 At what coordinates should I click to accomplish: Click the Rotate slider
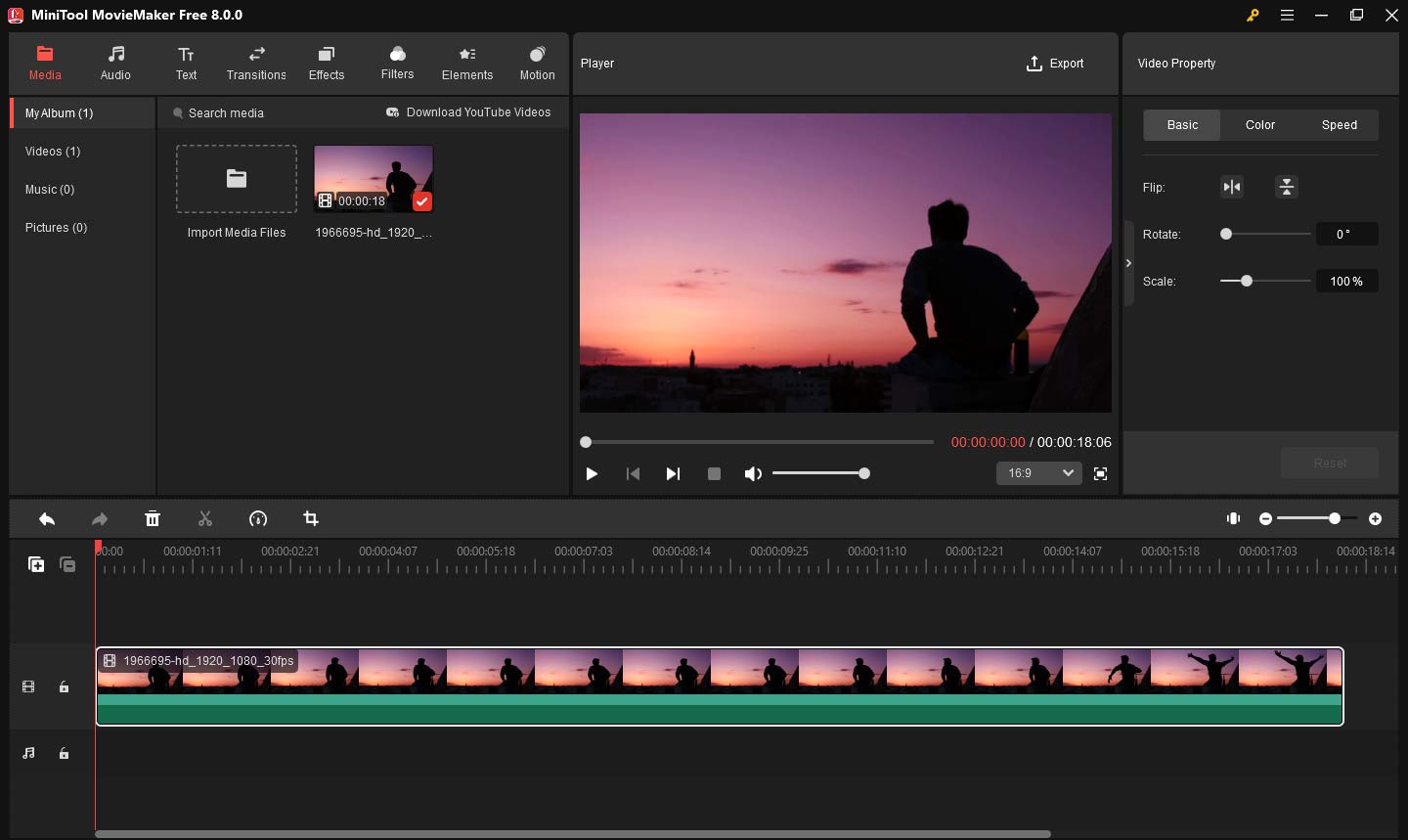pyautogui.click(x=1265, y=234)
